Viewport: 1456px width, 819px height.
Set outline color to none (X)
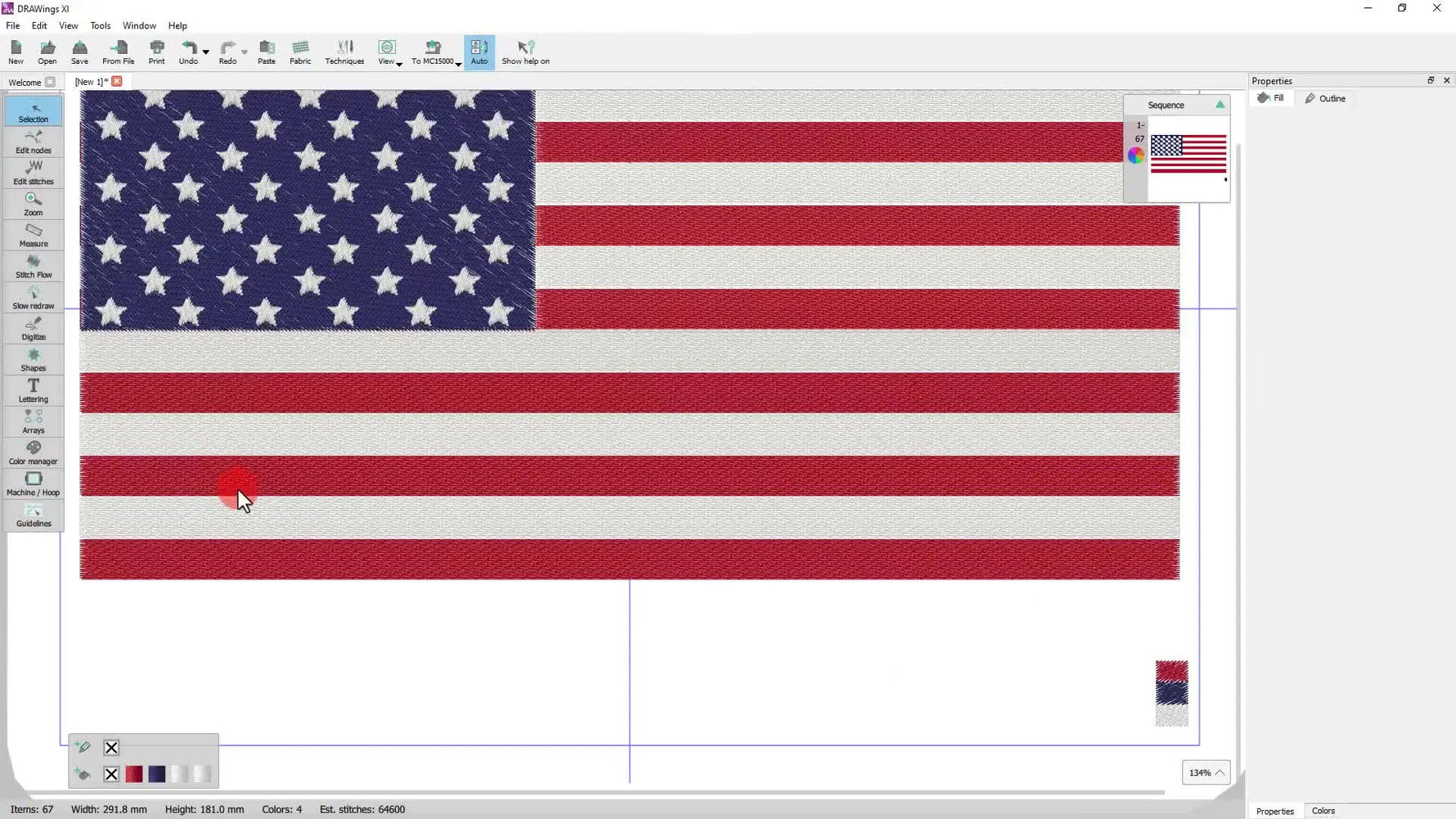111,747
